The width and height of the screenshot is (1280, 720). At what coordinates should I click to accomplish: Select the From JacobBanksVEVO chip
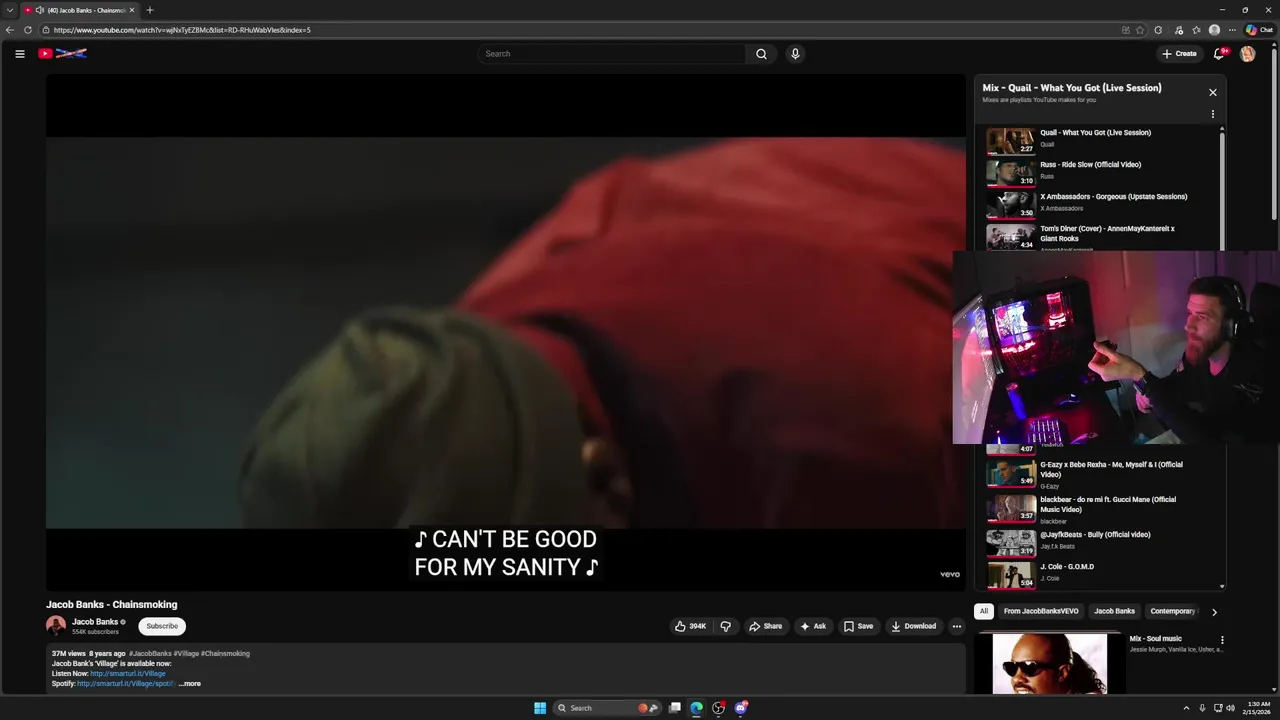click(x=1041, y=611)
